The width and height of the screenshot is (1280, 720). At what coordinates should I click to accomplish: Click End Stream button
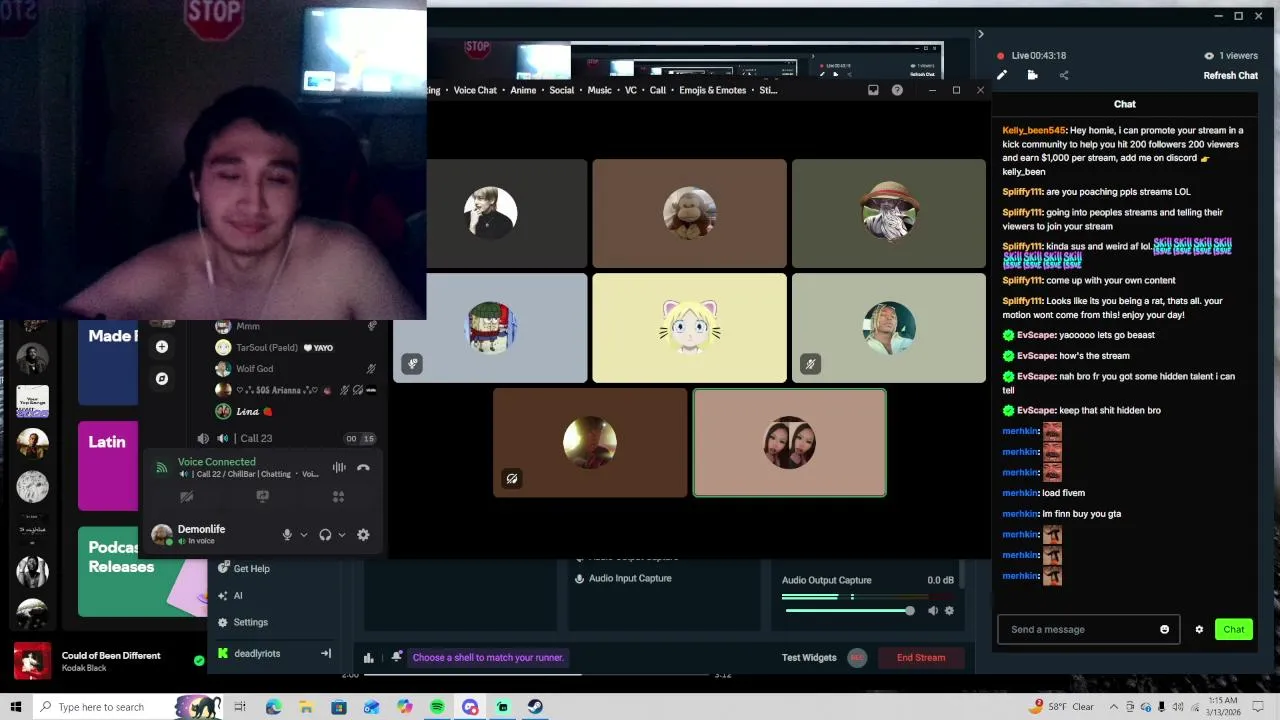click(920, 657)
